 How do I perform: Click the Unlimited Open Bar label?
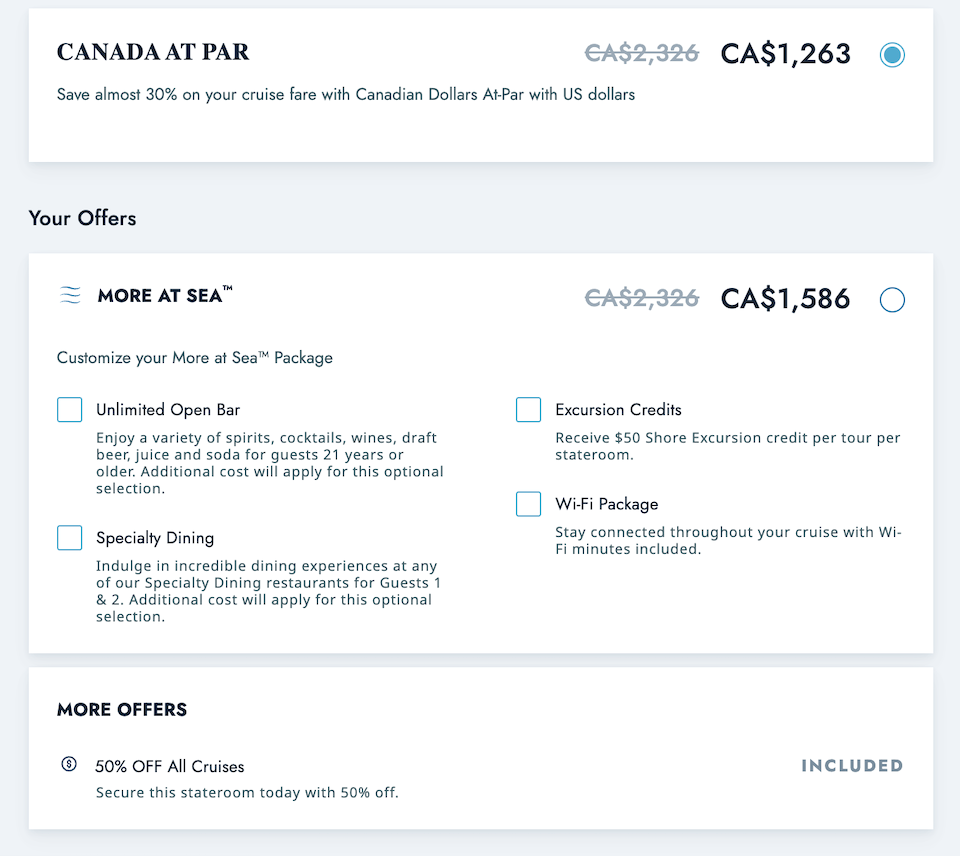168,410
